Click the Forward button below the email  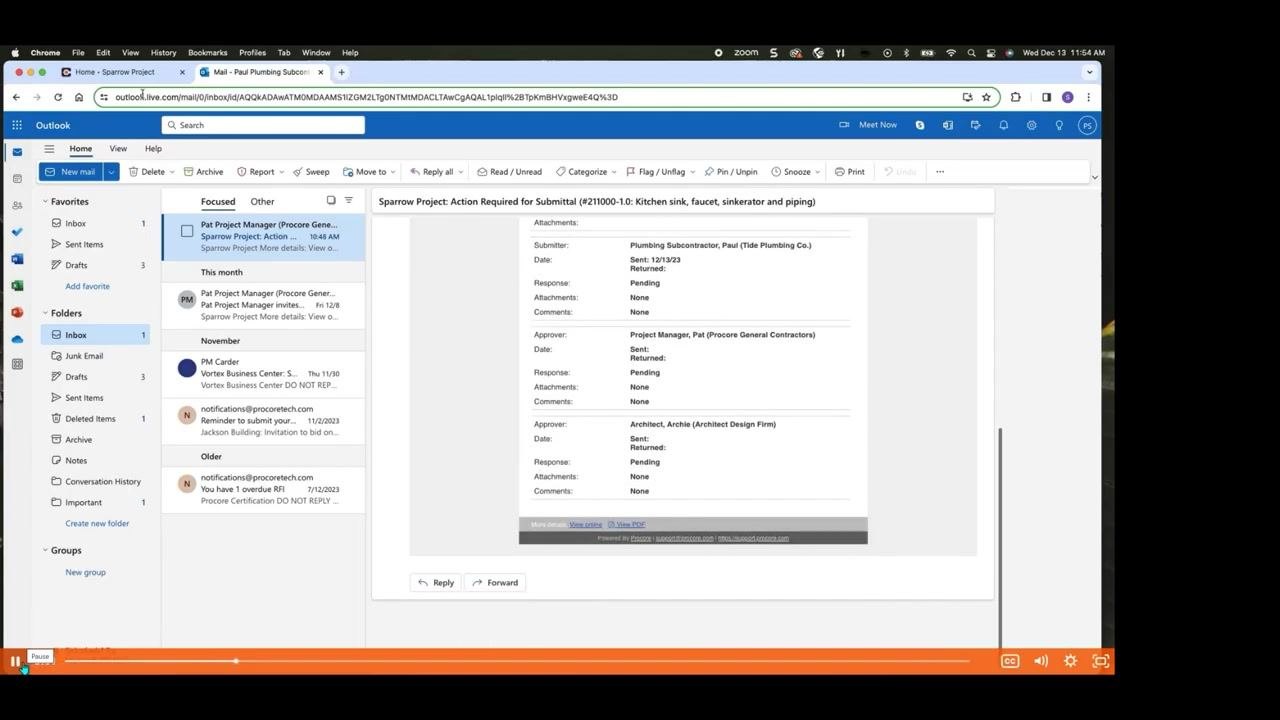point(495,583)
